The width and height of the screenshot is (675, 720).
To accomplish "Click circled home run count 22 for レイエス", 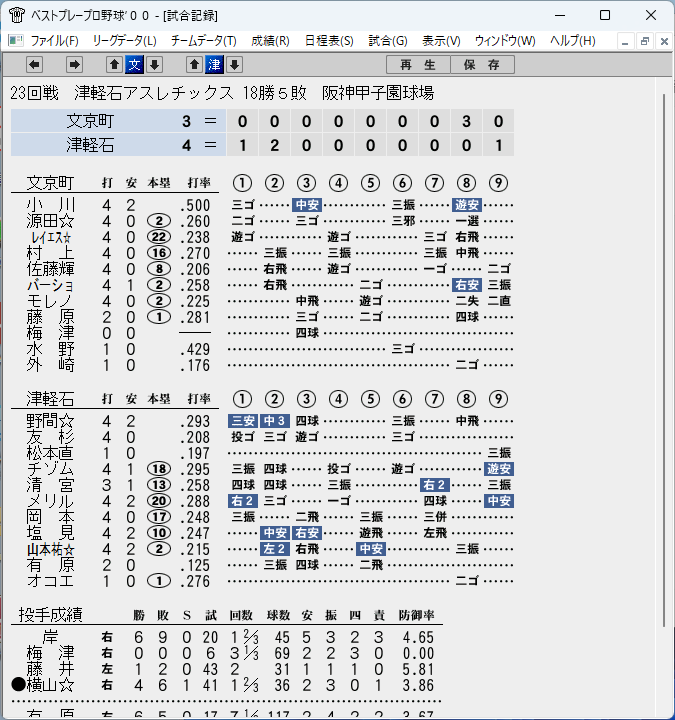I will [159, 237].
